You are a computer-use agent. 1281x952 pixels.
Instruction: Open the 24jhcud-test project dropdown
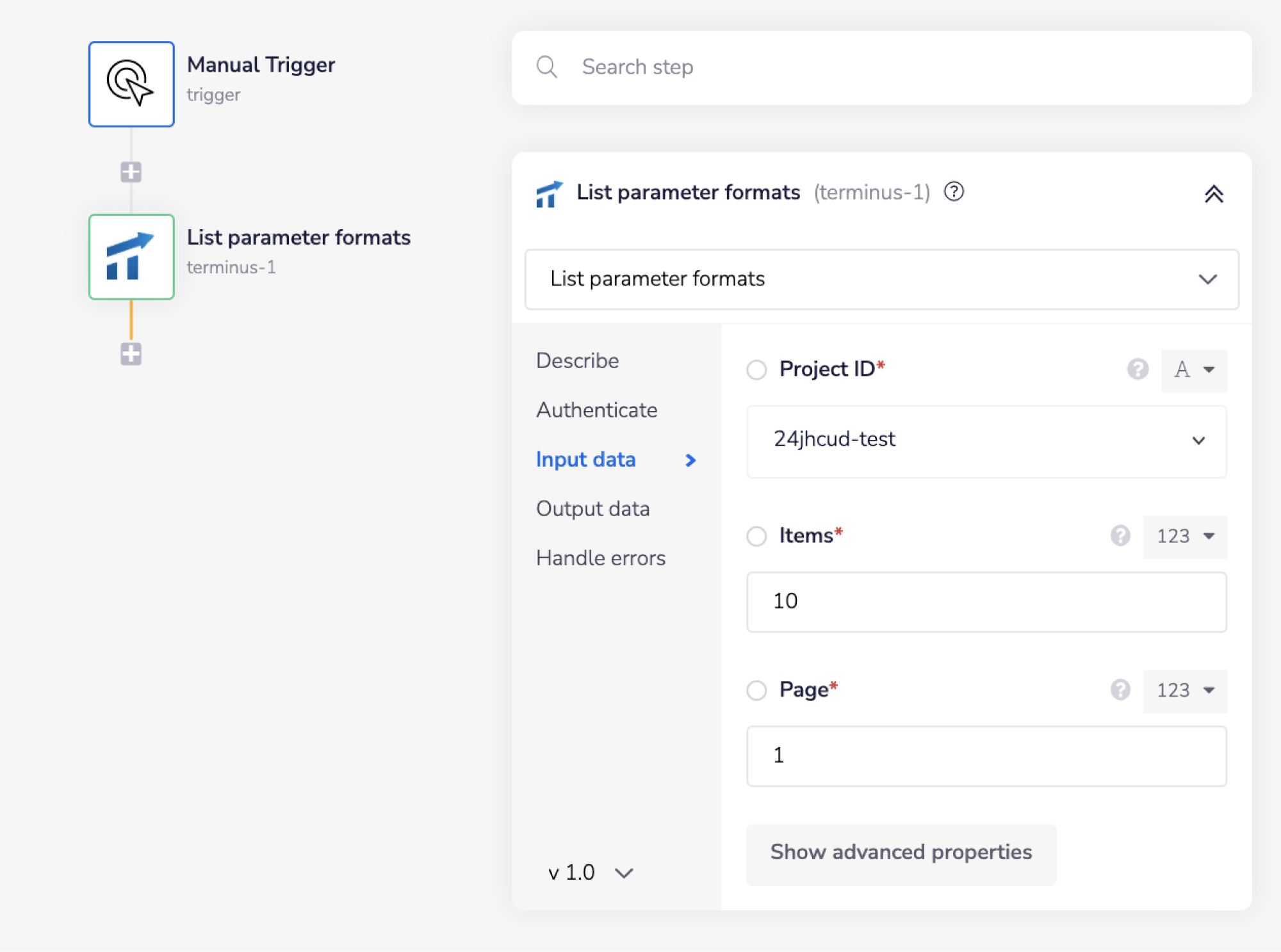click(x=986, y=440)
